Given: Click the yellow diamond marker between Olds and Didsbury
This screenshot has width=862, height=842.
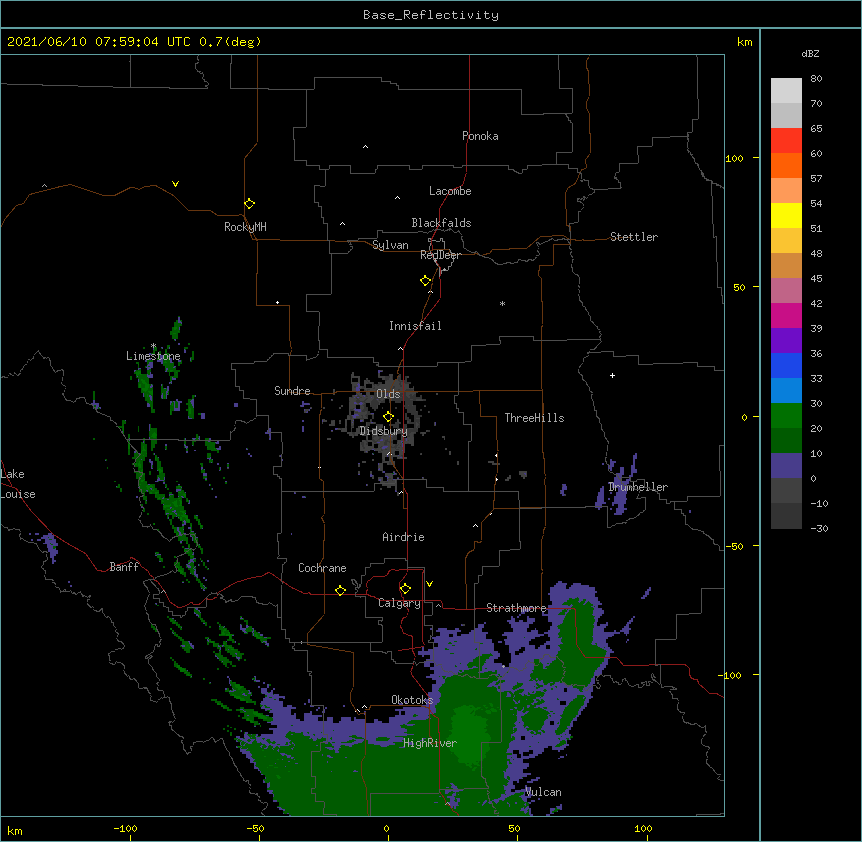Looking at the screenshot, I should 388,417.
